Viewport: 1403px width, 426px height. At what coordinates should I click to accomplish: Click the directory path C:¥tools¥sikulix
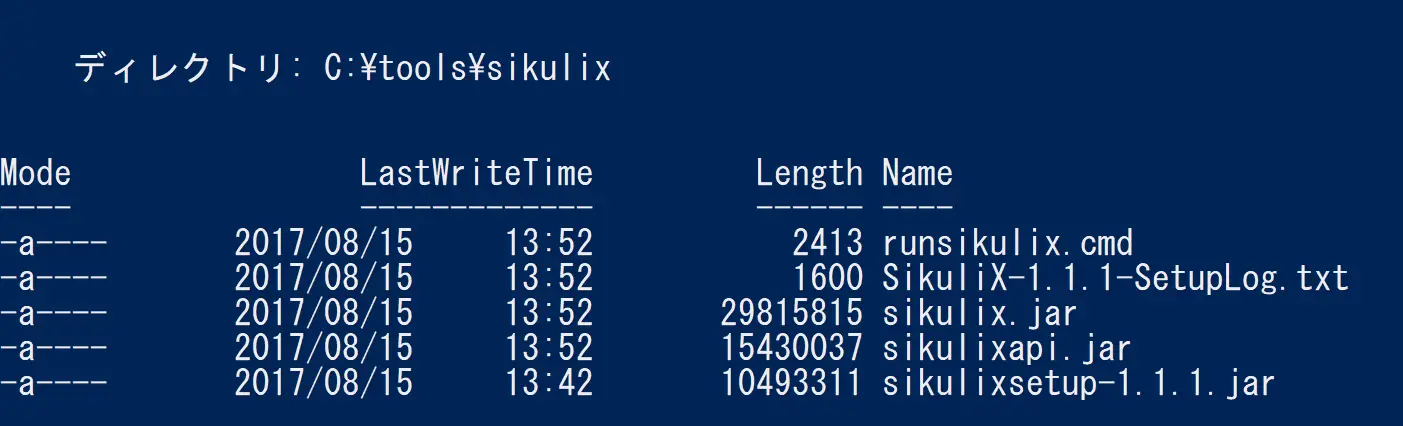467,68
